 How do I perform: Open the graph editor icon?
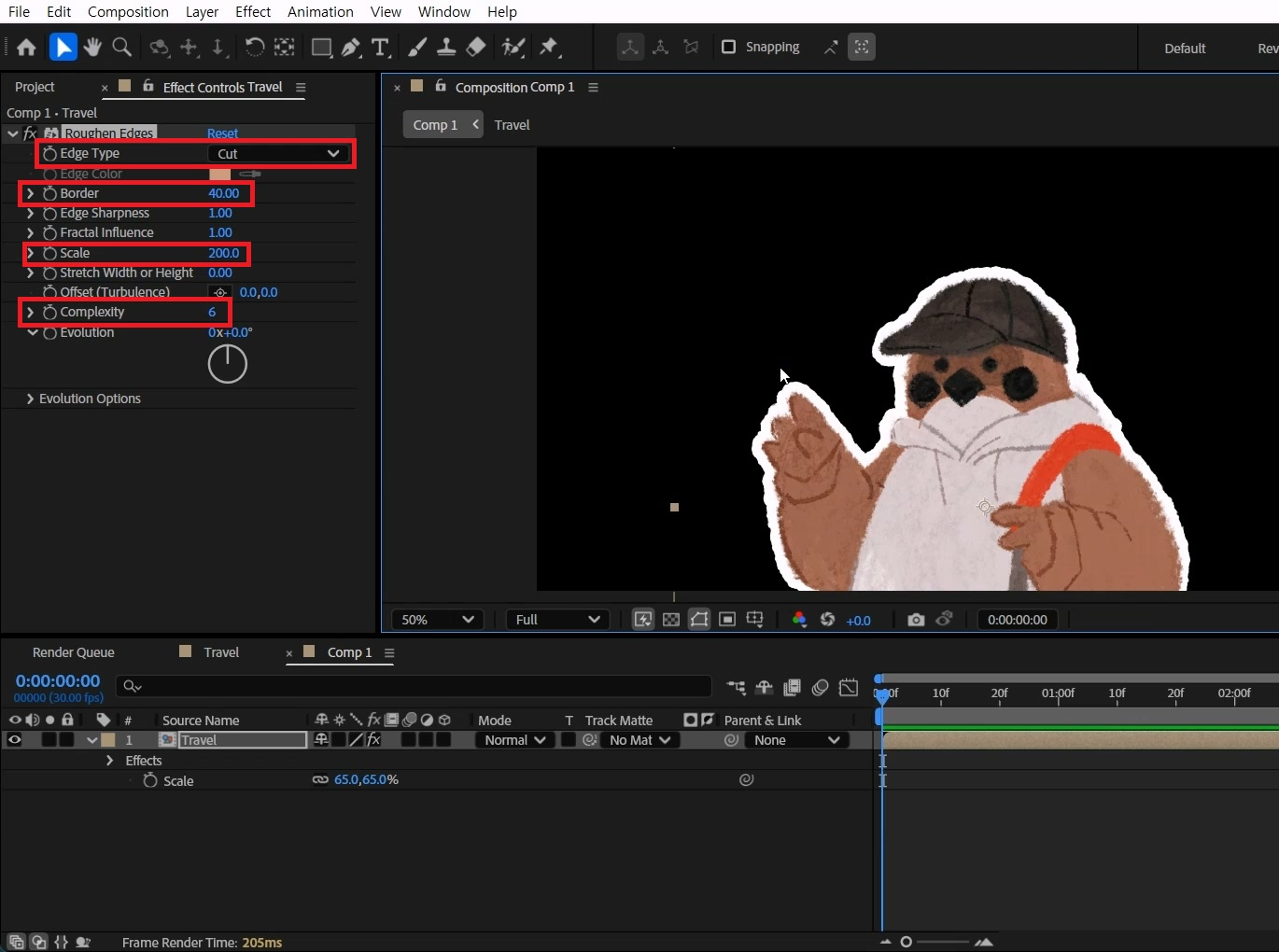pos(849,688)
